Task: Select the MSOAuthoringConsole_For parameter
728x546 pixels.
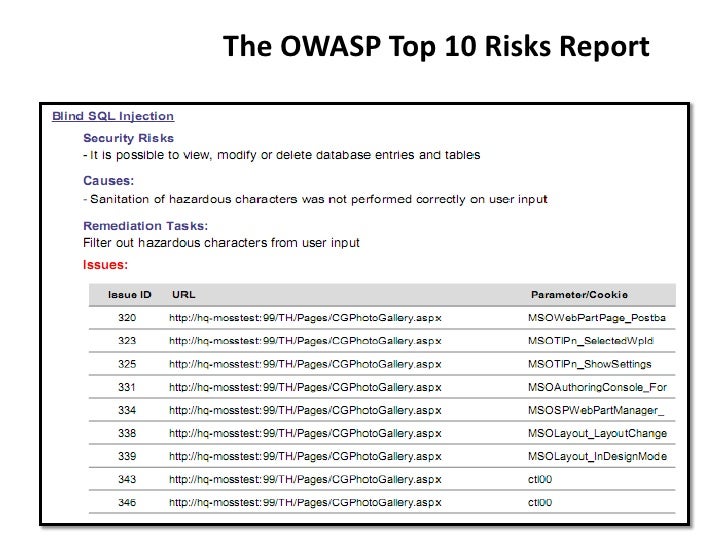Action: tap(597, 387)
